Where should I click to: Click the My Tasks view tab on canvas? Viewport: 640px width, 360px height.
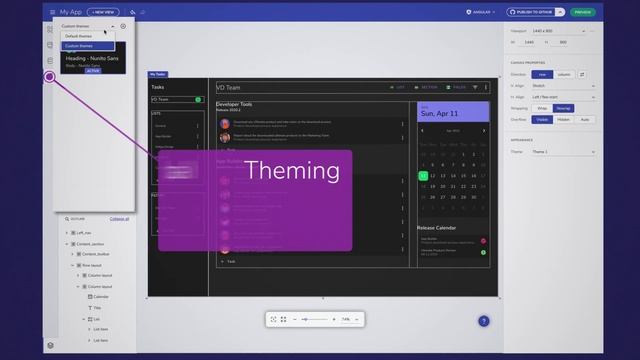(158, 74)
